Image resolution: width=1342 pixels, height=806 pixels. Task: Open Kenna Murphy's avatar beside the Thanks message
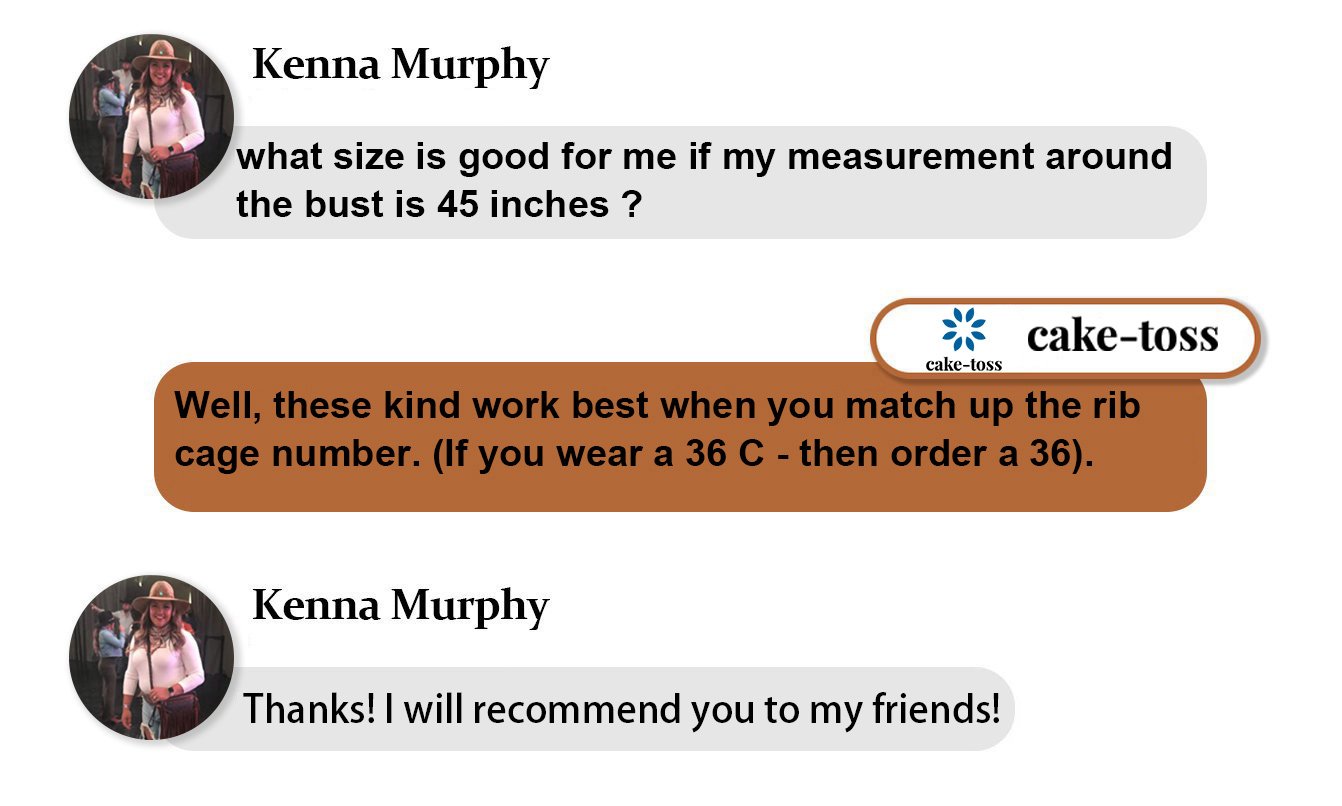click(x=151, y=658)
